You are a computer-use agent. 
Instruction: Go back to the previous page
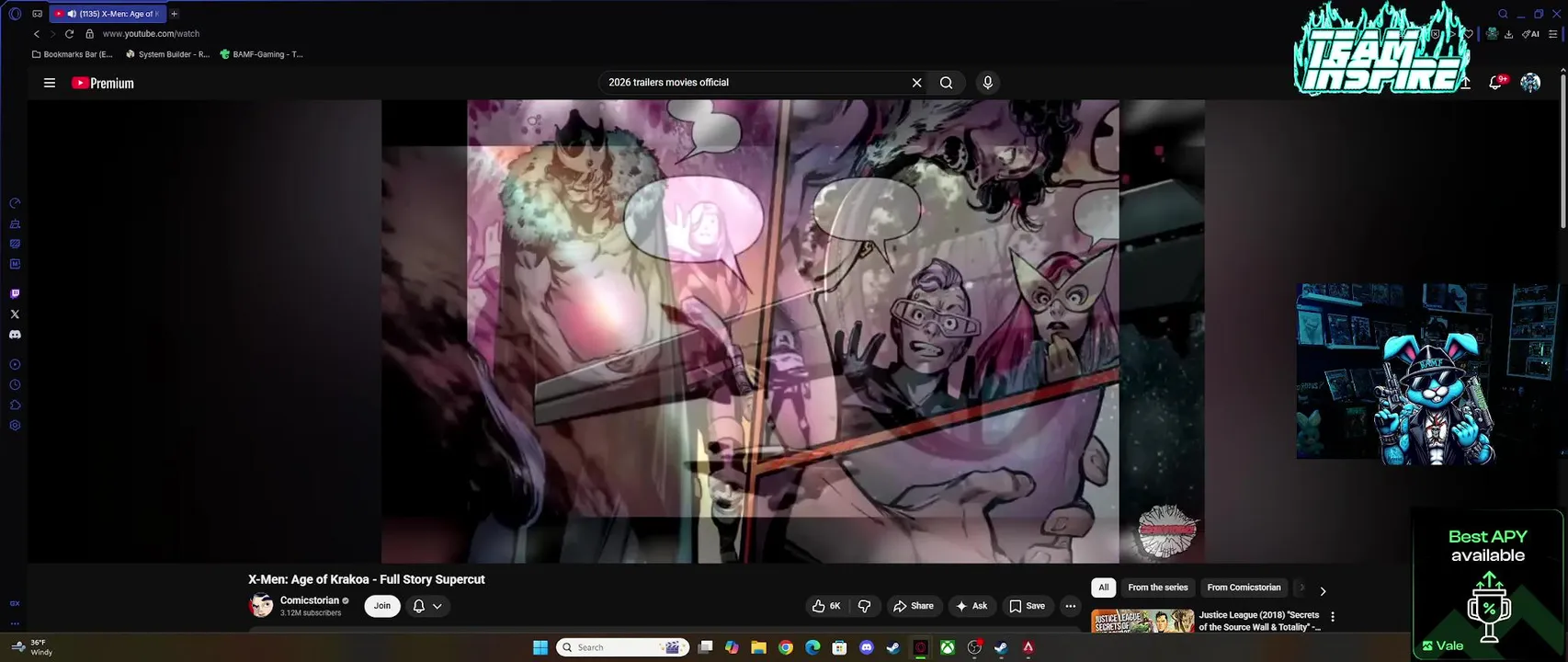click(x=37, y=34)
